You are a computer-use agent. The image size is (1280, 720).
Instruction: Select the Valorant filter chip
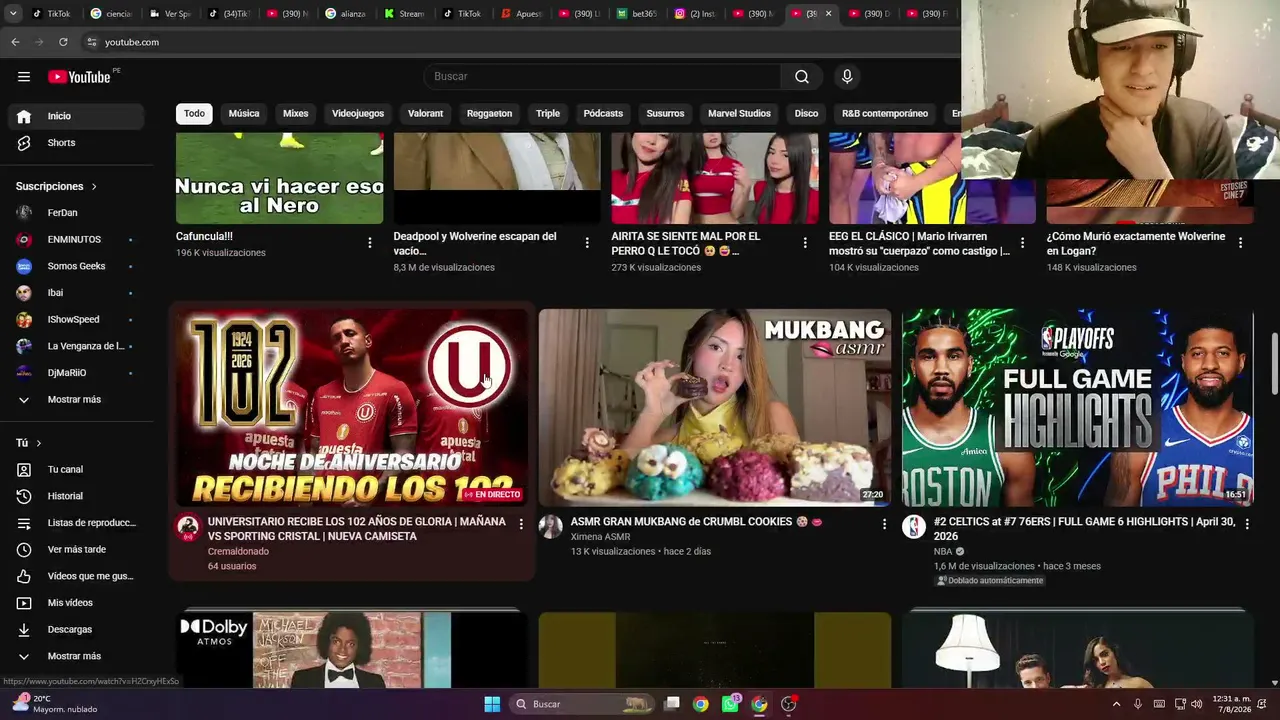coord(425,114)
